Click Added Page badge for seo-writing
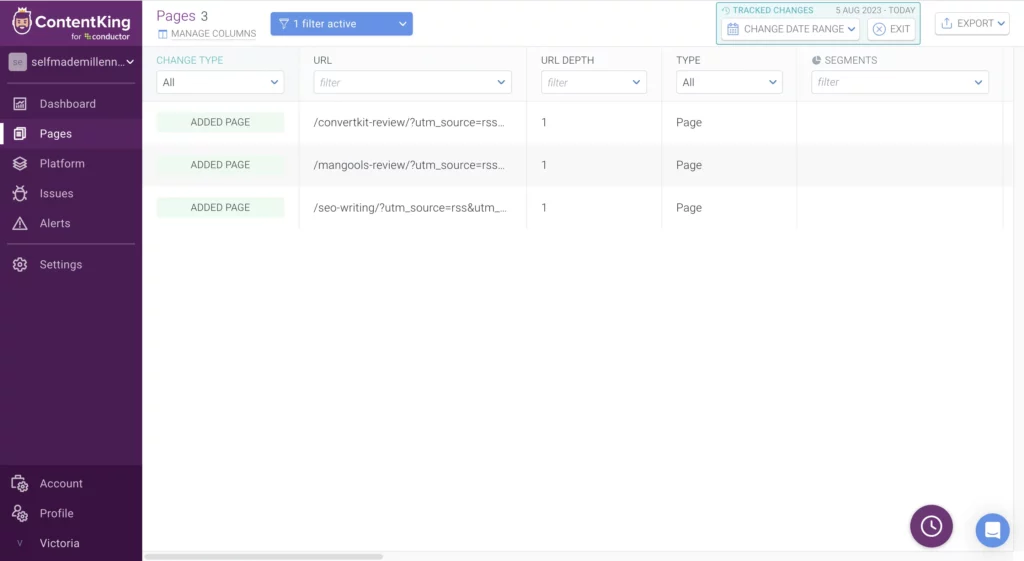 (x=220, y=207)
